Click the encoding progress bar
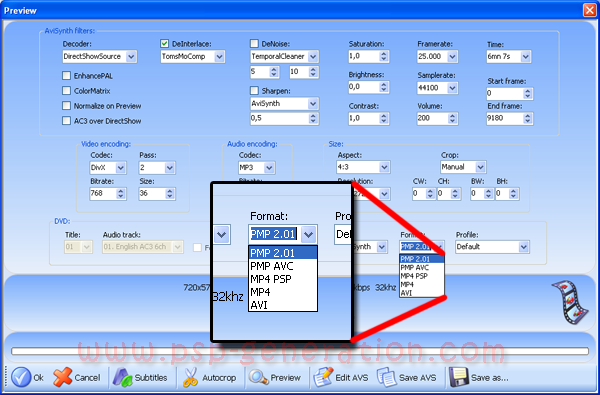 point(300,351)
